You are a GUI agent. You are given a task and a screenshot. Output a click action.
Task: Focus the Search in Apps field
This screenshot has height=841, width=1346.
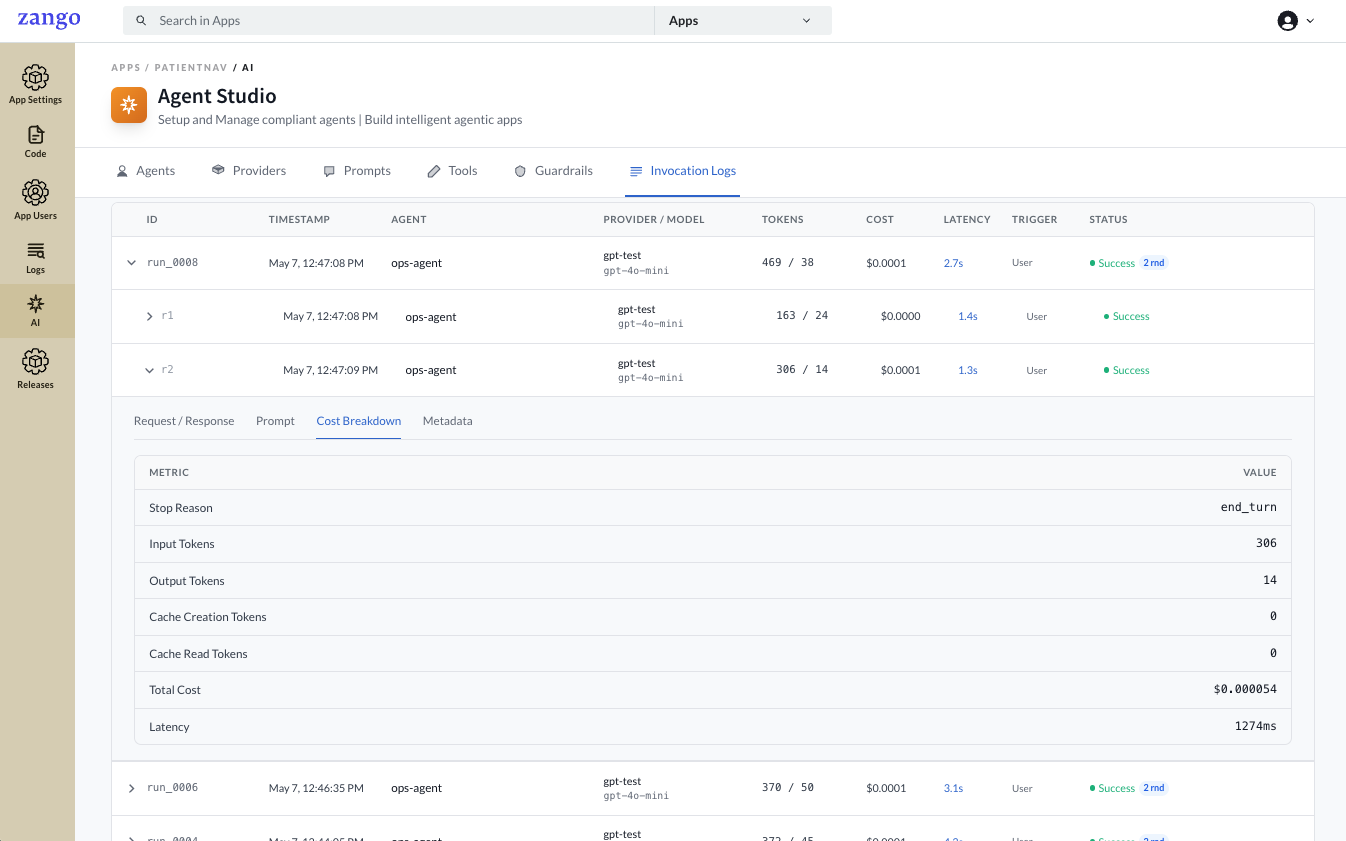[x=388, y=21]
